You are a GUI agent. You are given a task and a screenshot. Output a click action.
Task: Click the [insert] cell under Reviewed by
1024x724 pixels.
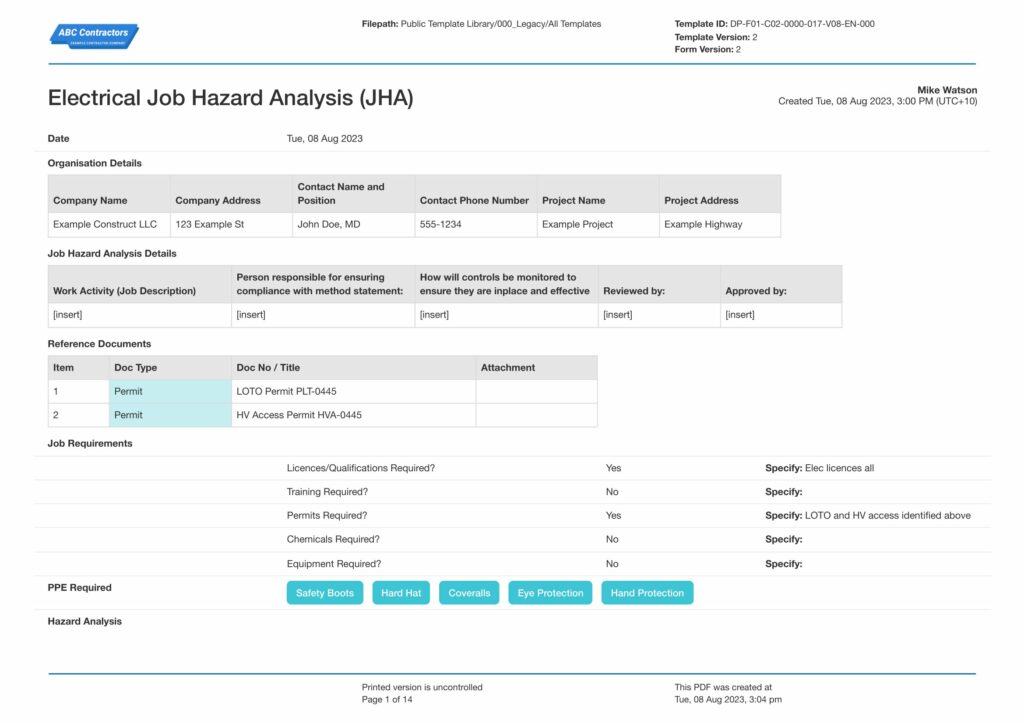tap(659, 315)
